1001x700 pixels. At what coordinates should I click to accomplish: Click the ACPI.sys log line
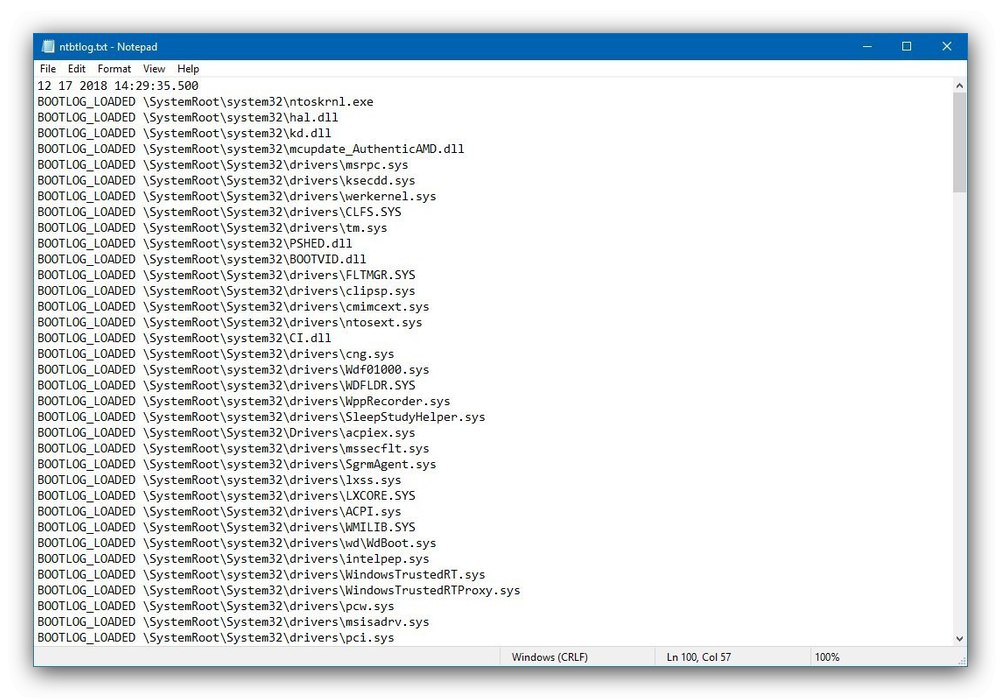220,511
